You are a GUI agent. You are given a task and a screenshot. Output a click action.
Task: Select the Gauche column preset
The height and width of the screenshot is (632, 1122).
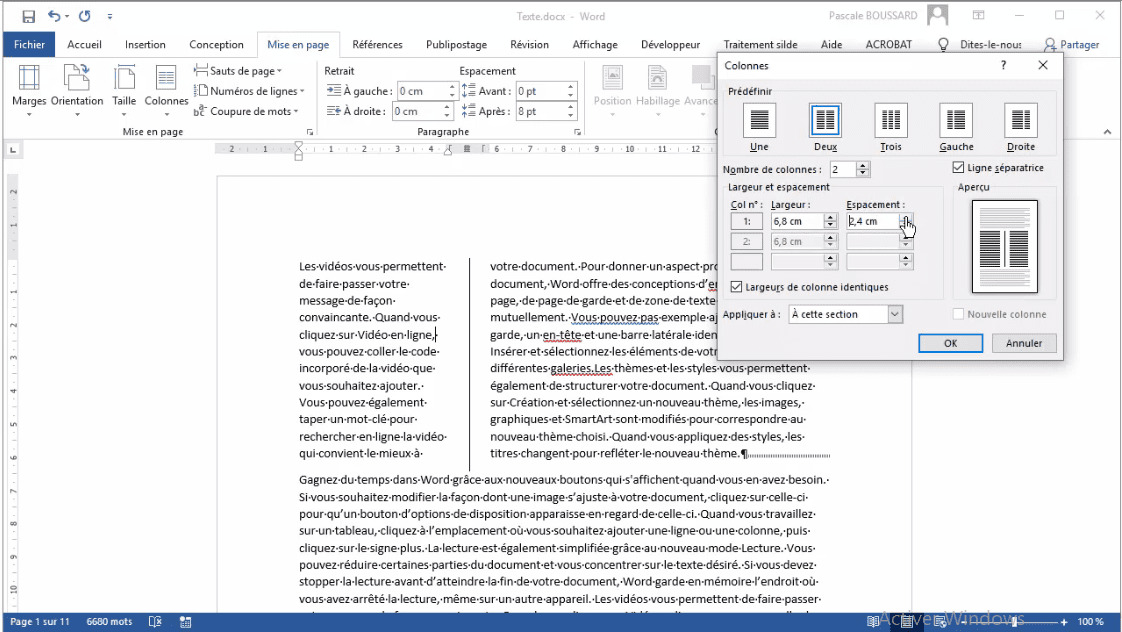click(x=956, y=127)
